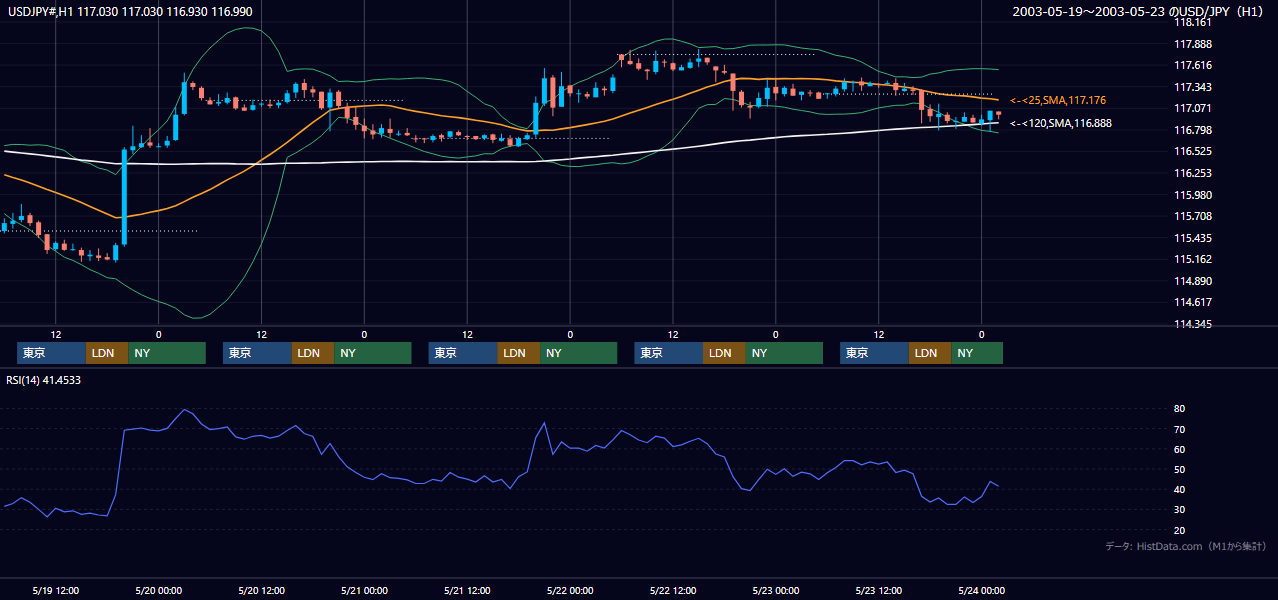The width and height of the screenshot is (1278, 600).
Task: Select the 25 SMA 117.176 orange label
Action: (x=1058, y=100)
